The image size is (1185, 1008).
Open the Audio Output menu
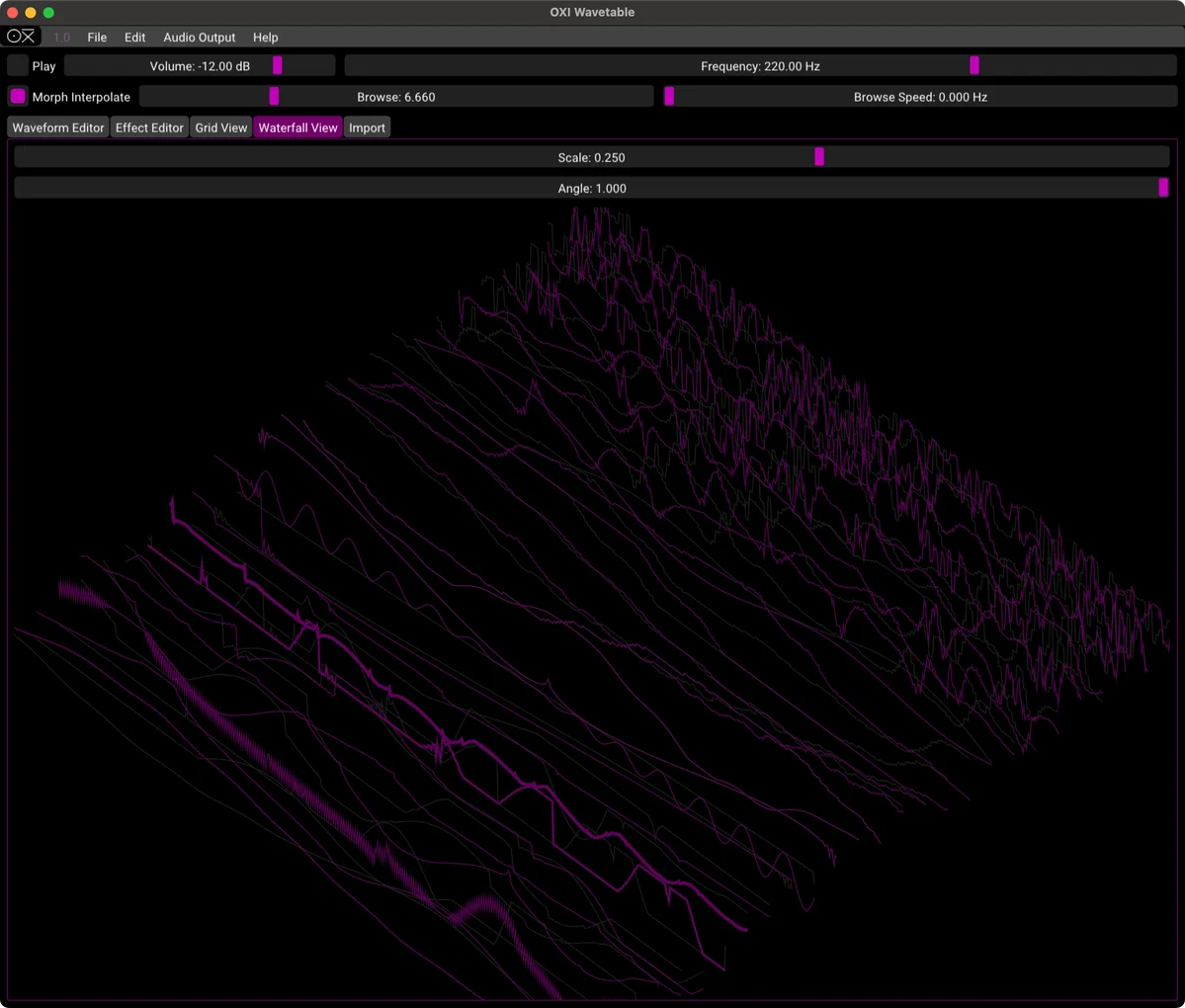199,37
